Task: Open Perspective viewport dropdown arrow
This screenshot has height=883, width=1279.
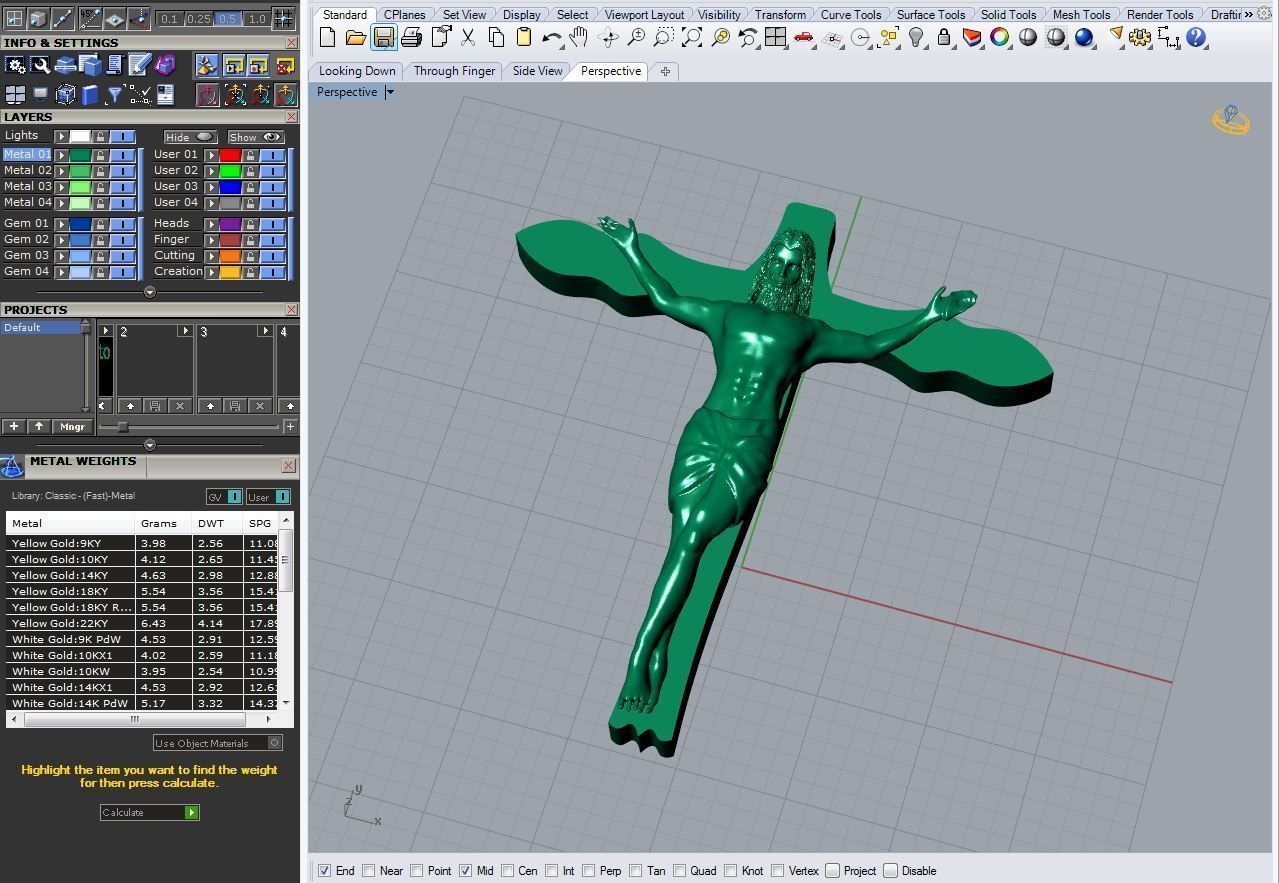Action: click(390, 92)
